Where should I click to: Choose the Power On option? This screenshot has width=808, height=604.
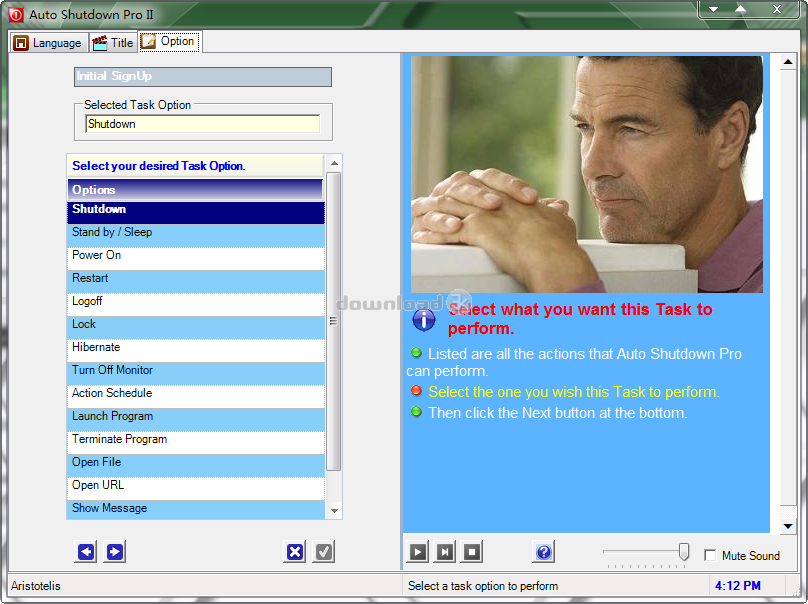[x=196, y=258]
